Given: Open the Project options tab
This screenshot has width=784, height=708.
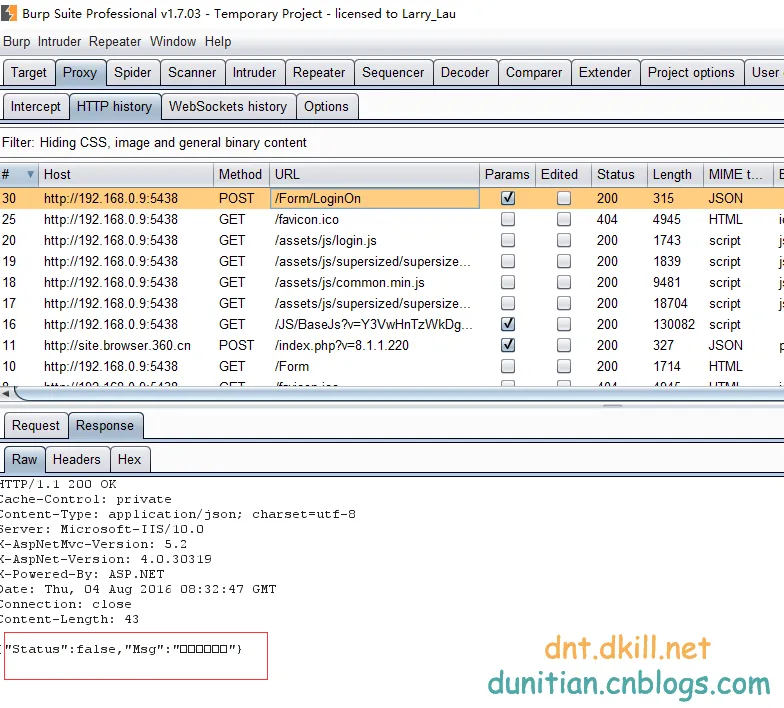Looking at the screenshot, I should 690,72.
